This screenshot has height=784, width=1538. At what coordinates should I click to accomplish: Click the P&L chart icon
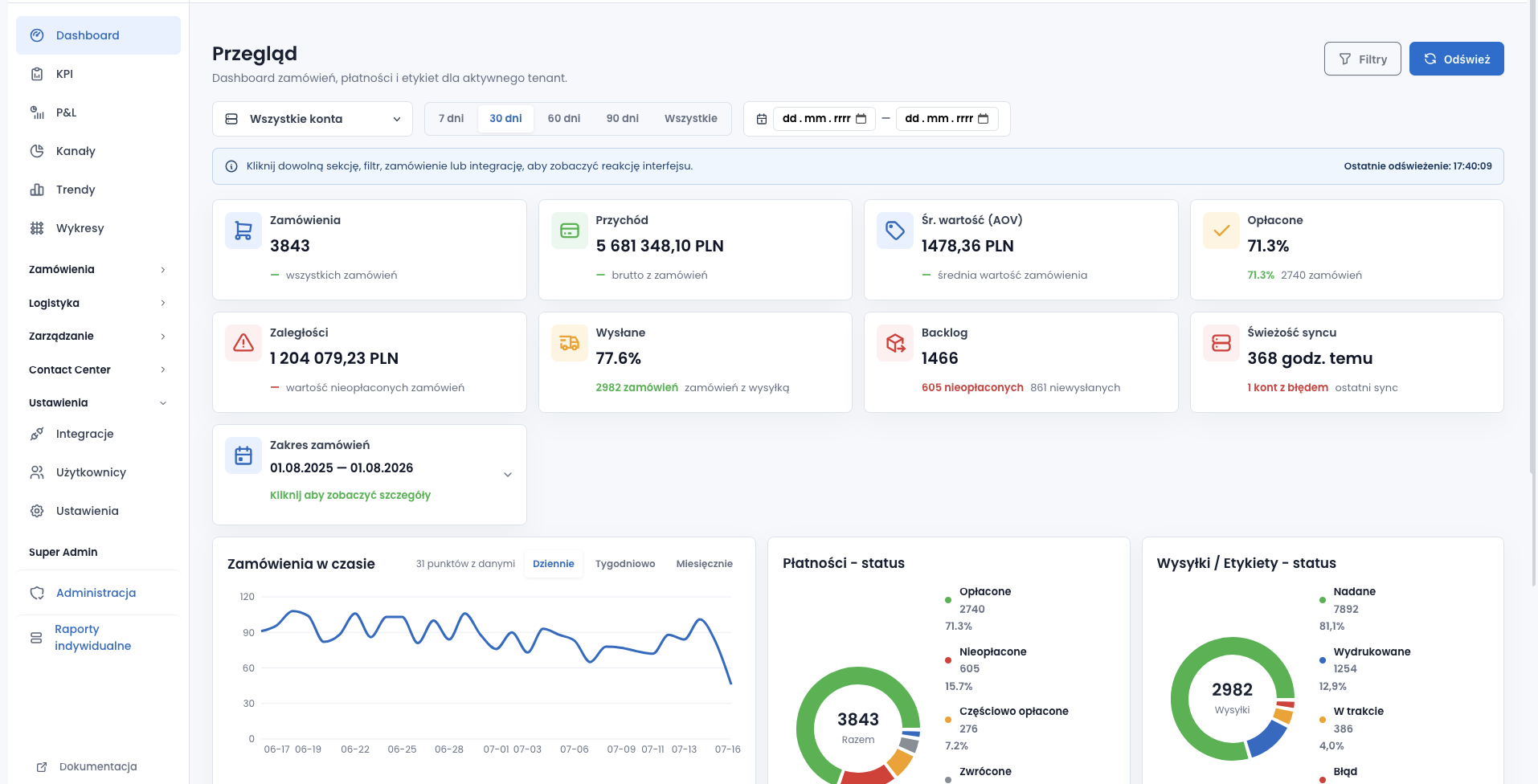pos(37,112)
